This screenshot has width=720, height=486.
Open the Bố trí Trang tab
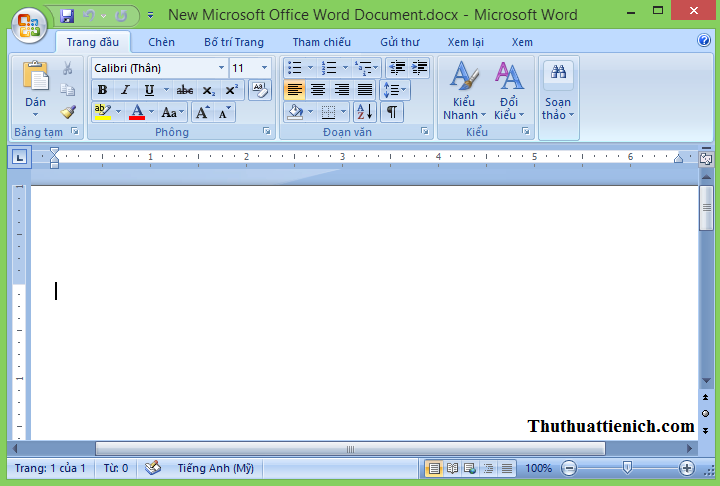pos(233,42)
